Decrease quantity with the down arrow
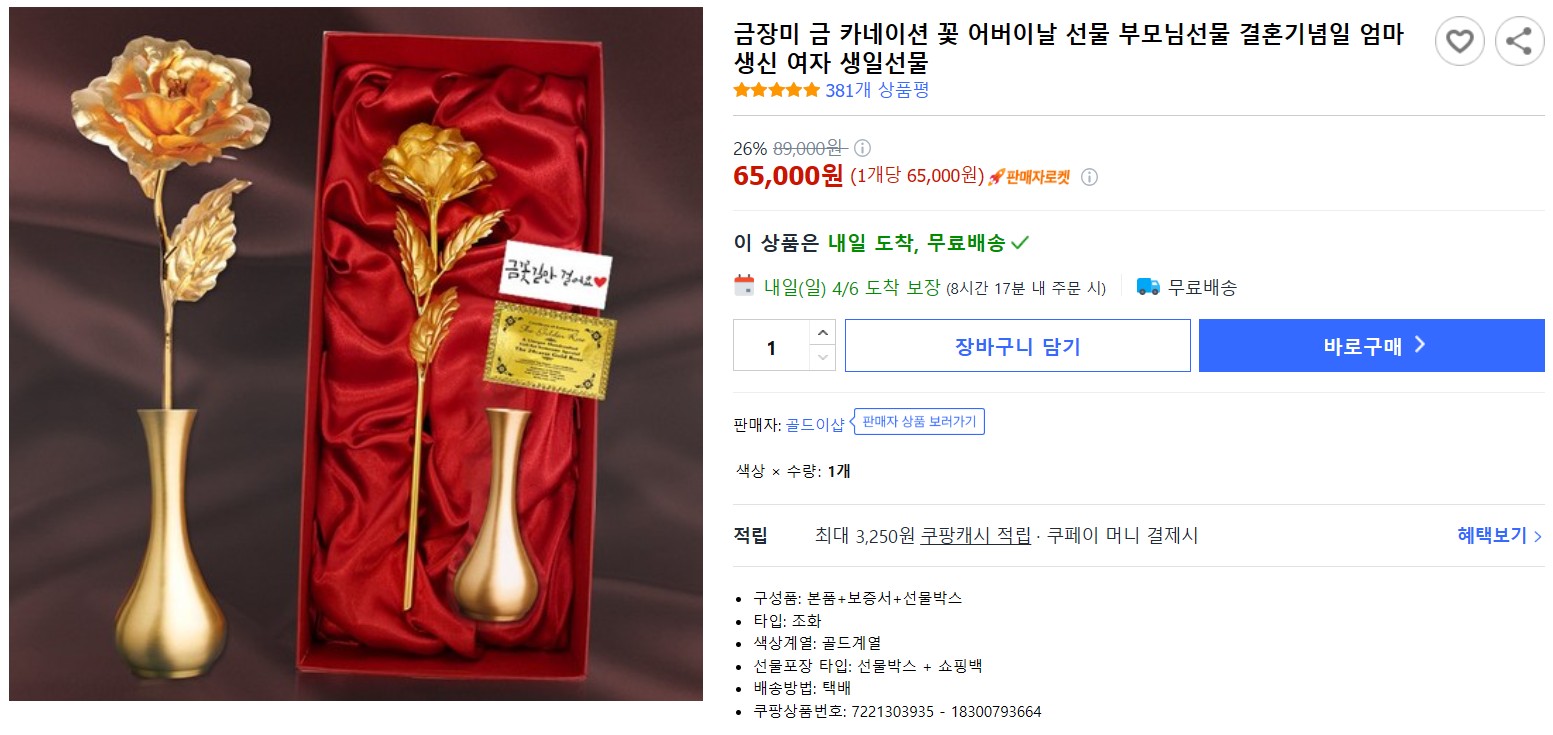1553x735 pixels. (822, 358)
